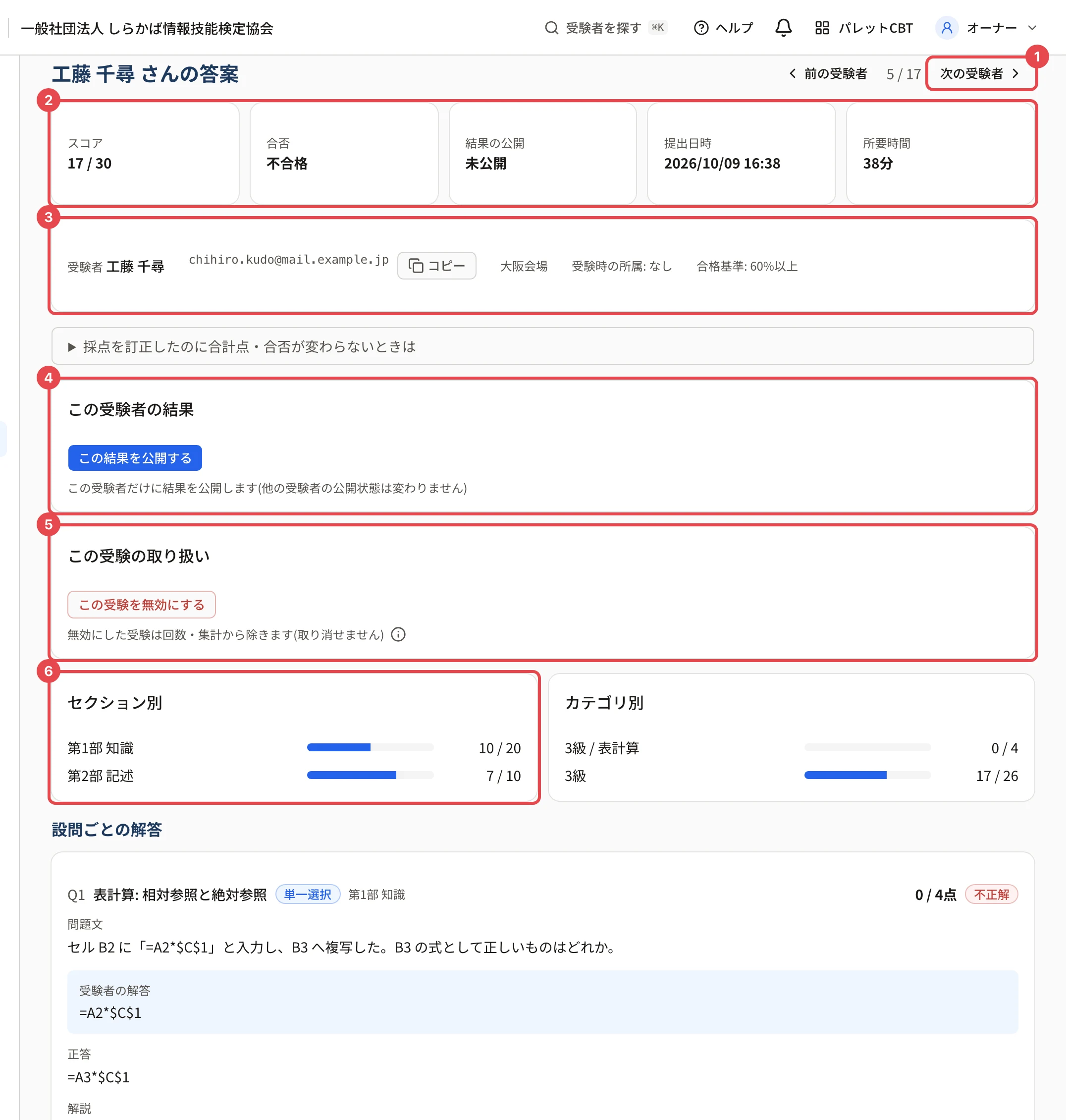
Task: Click the score value 17 / 30
Action: pos(89,164)
